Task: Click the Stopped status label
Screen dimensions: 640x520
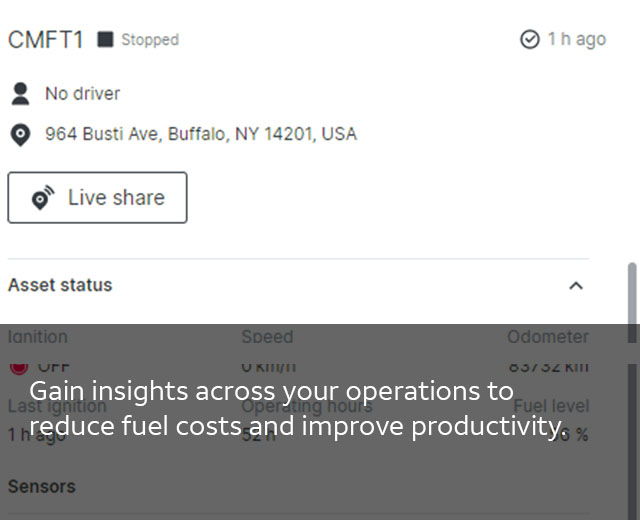Action: (150, 40)
